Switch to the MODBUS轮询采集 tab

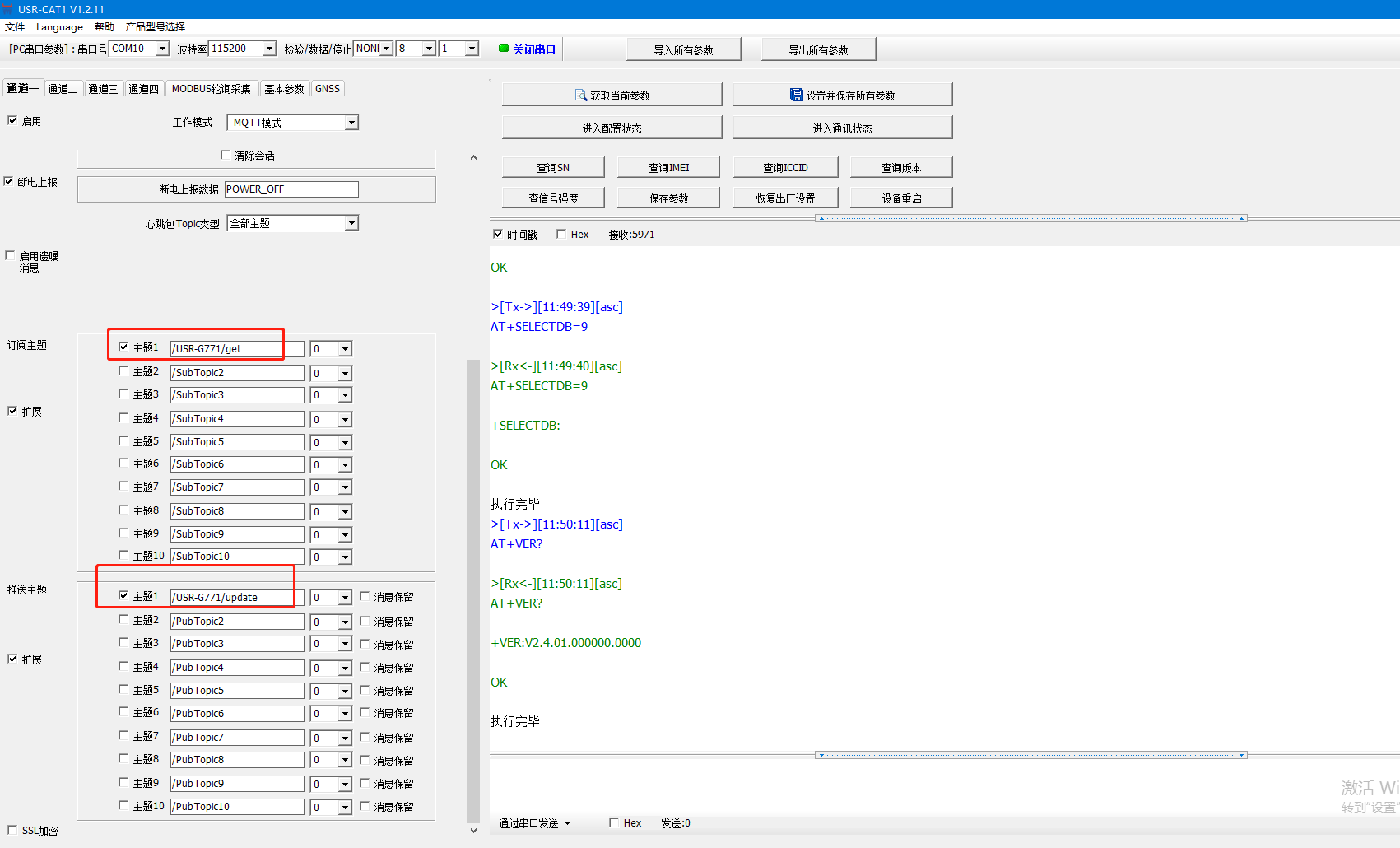coord(211,89)
